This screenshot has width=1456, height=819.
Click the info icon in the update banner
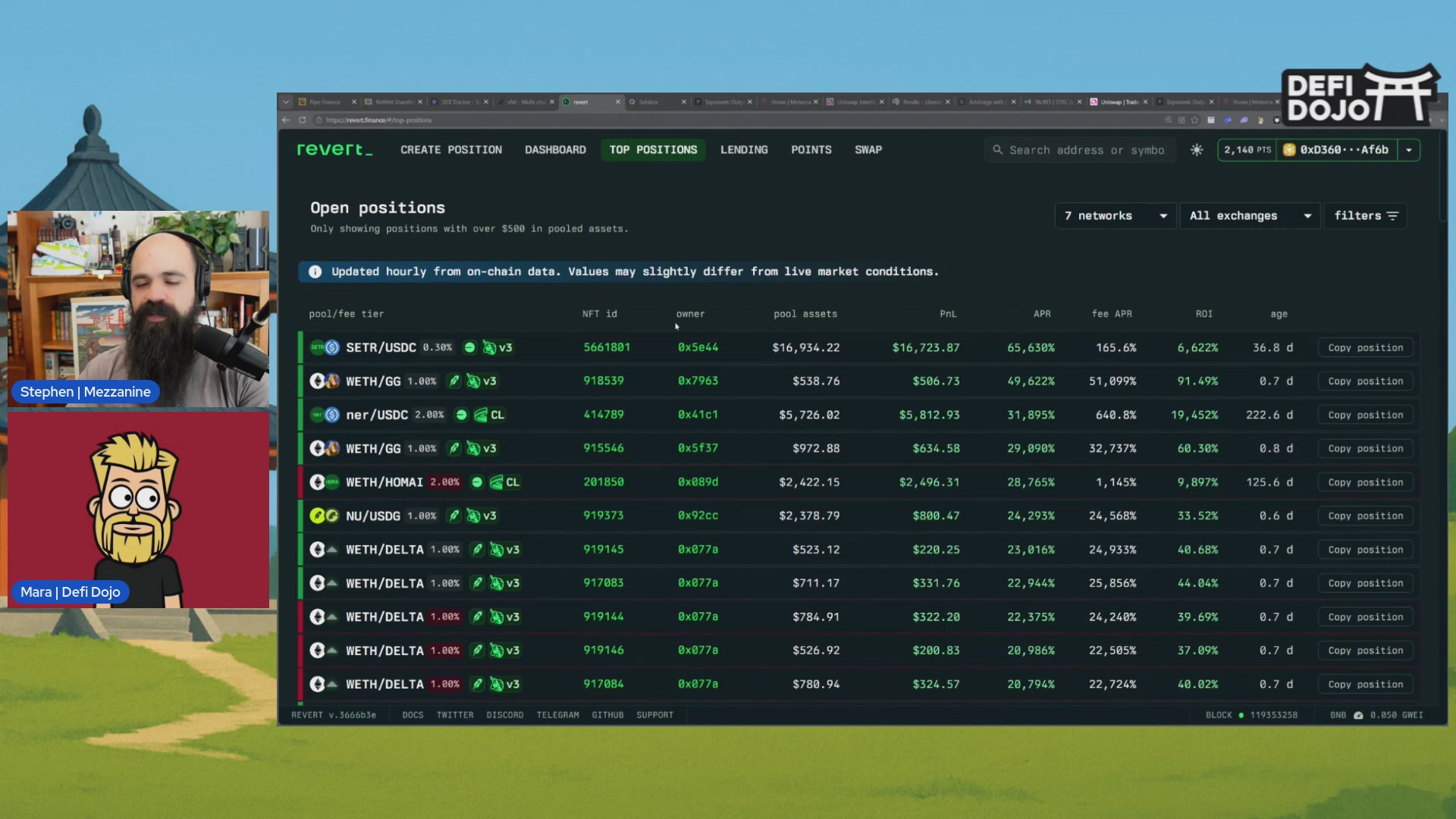coord(315,271)
